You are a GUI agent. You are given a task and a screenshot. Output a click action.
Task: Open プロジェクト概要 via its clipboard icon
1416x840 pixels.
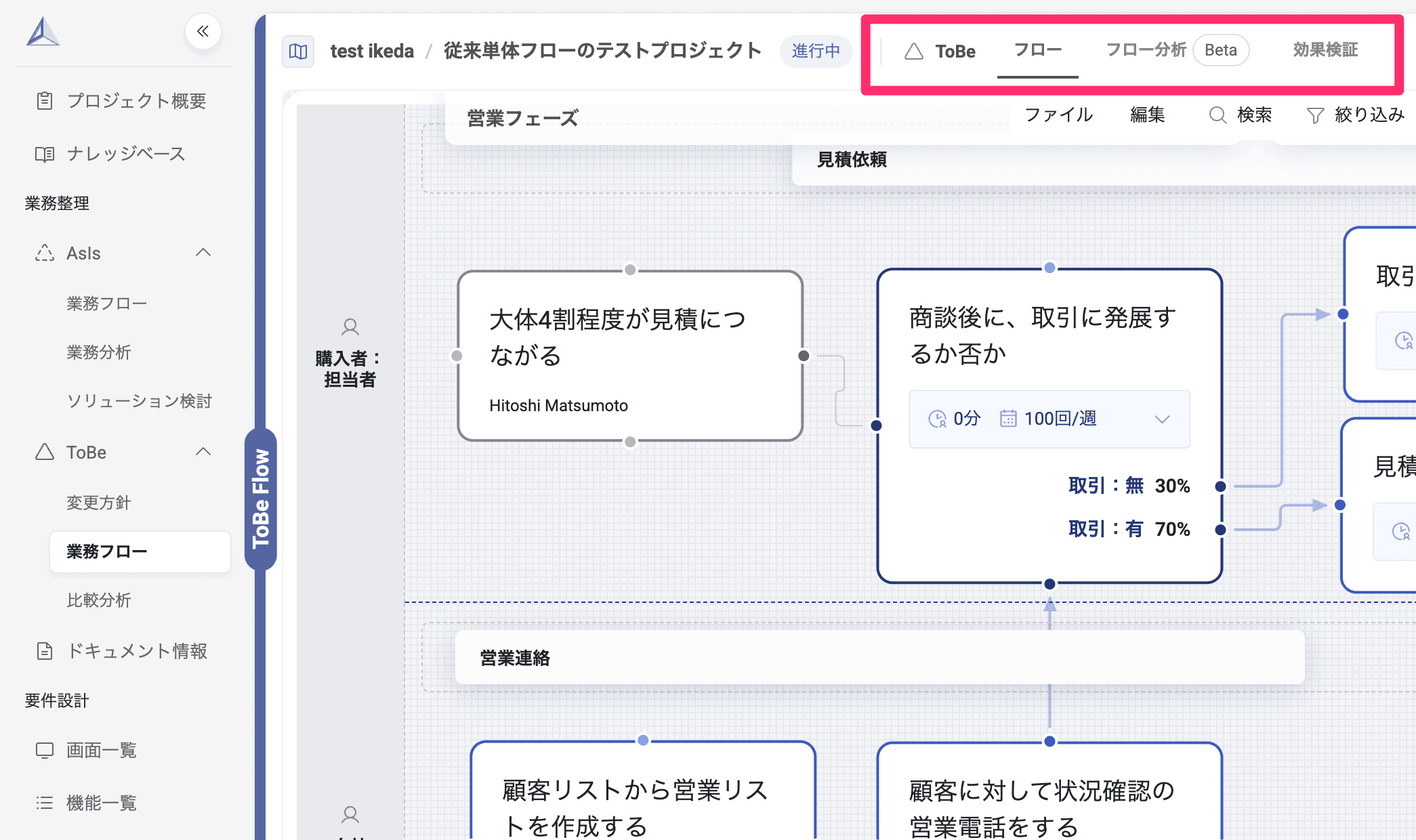tap(45, 100)
